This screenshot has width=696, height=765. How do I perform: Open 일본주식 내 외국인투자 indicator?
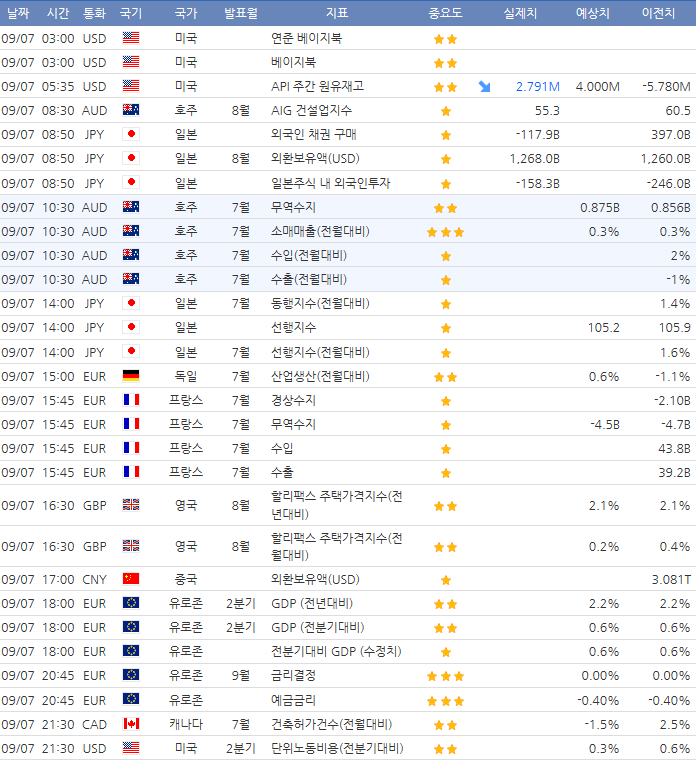pyautogui.click(x=331, y=183)
